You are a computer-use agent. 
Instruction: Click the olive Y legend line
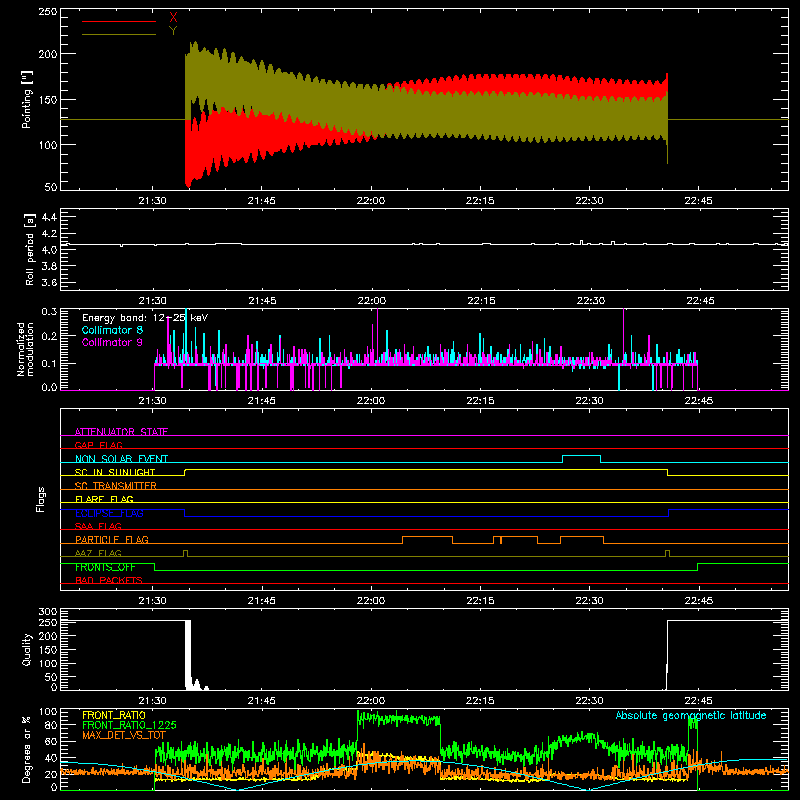click(x=119, y=34)
